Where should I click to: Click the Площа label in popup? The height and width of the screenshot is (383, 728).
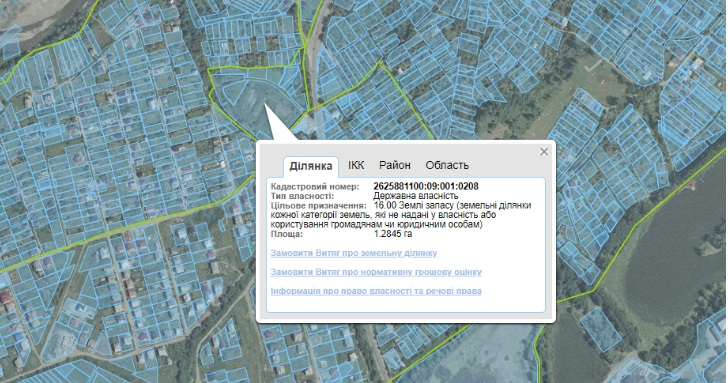[286, 234]
